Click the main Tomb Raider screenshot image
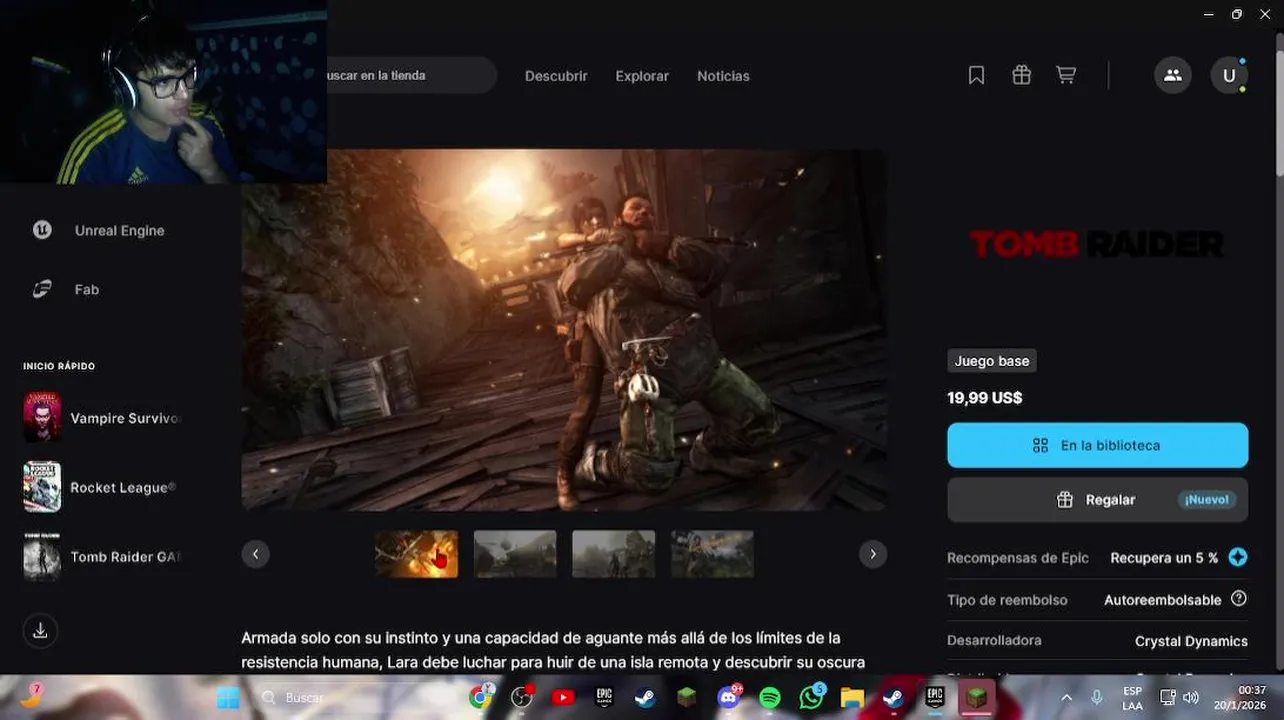This screenshot has height=720, width=1284. click(x=564, y=330)
